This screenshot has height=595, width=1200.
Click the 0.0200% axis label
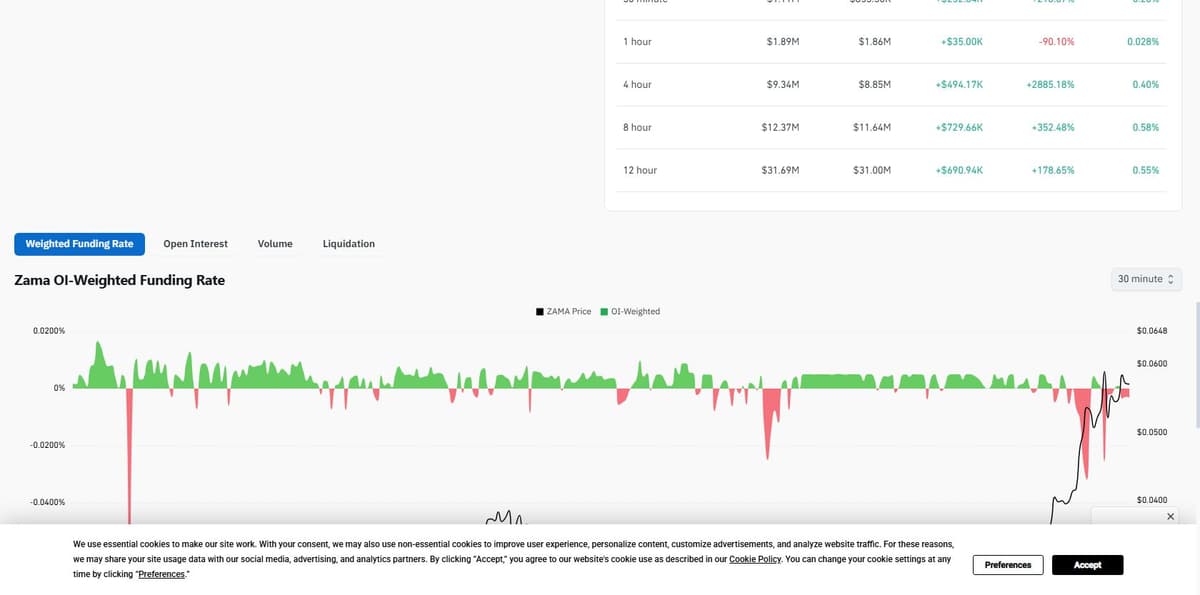tap(49, 330)
